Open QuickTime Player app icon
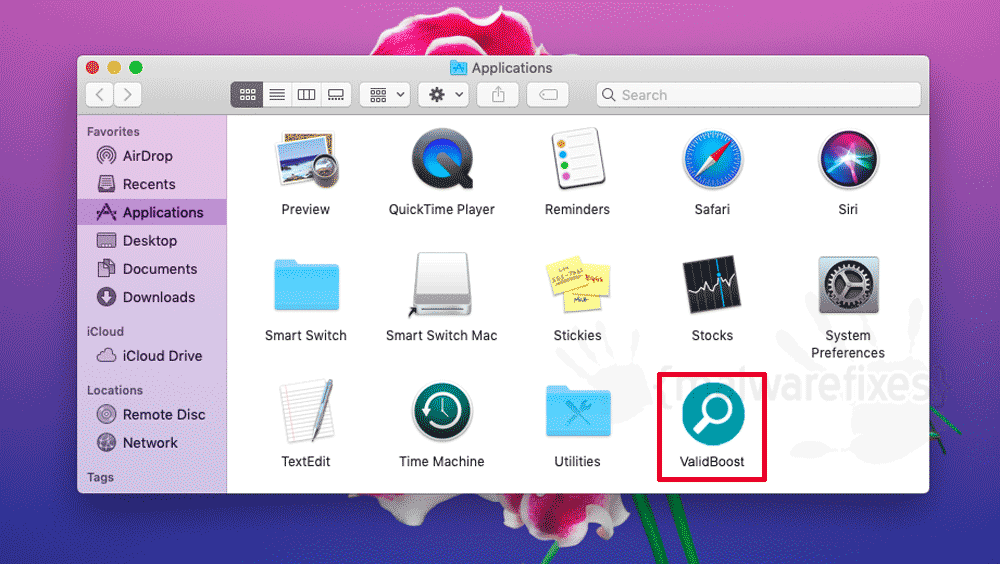1000x564 pixels. pos(442,159)
